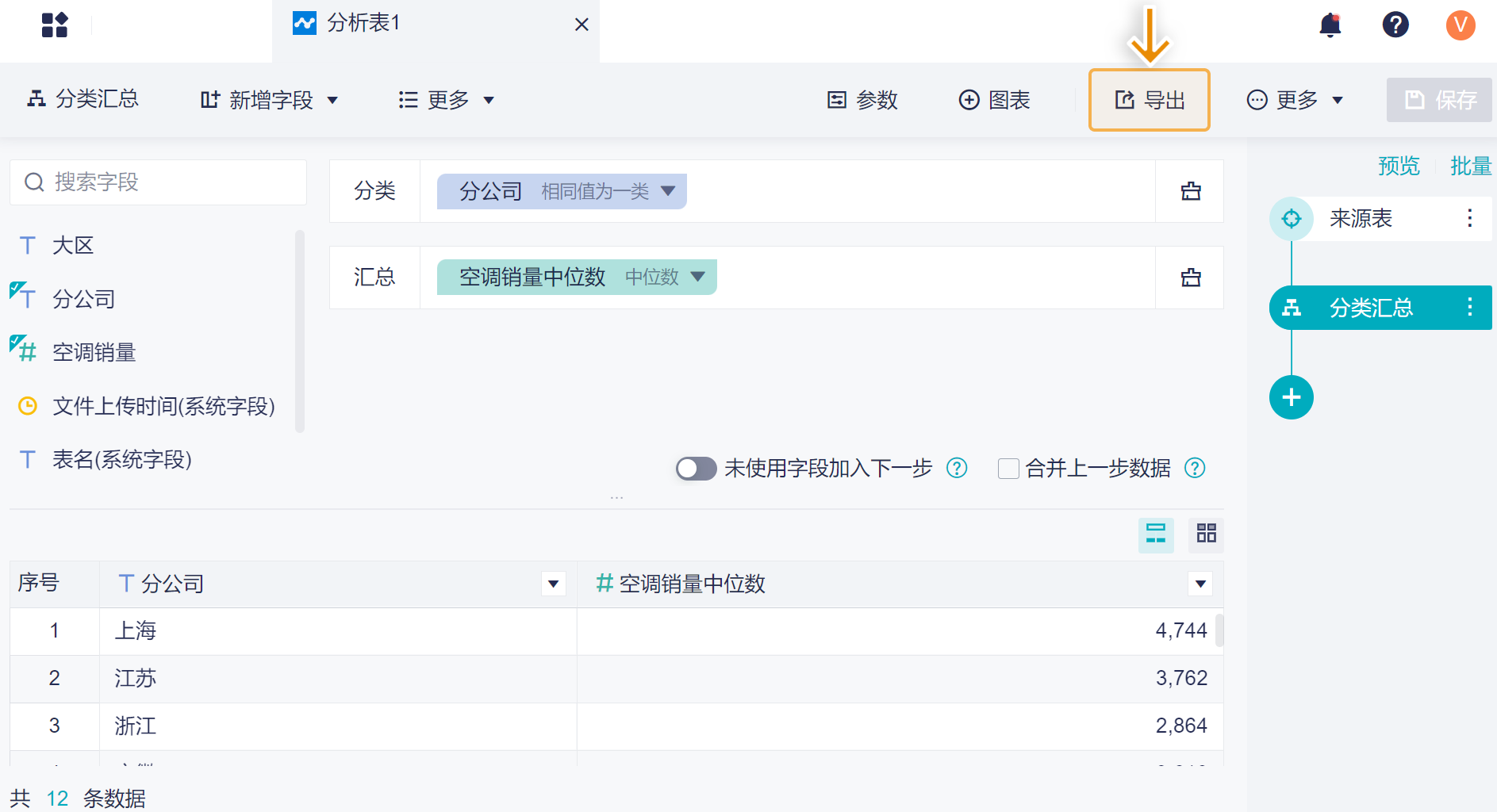Switch to the grid view icon

(x=1206, y=534)
